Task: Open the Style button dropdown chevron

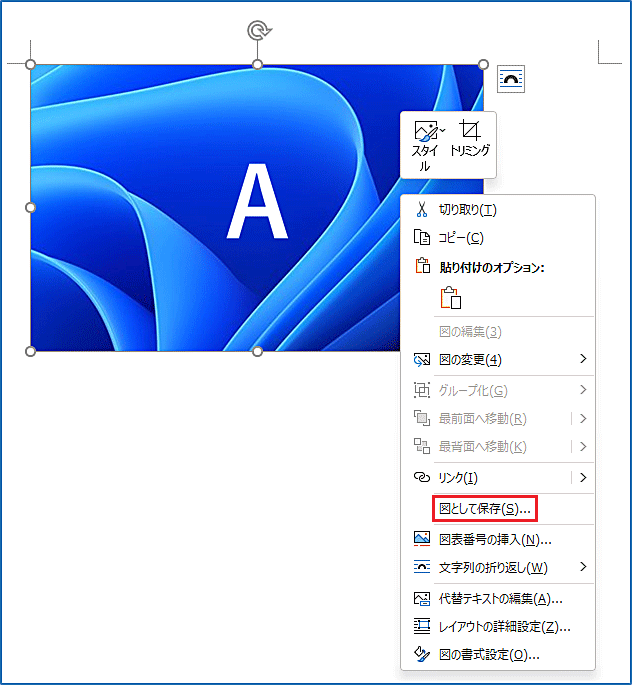Action: click(x=443, y=130)
